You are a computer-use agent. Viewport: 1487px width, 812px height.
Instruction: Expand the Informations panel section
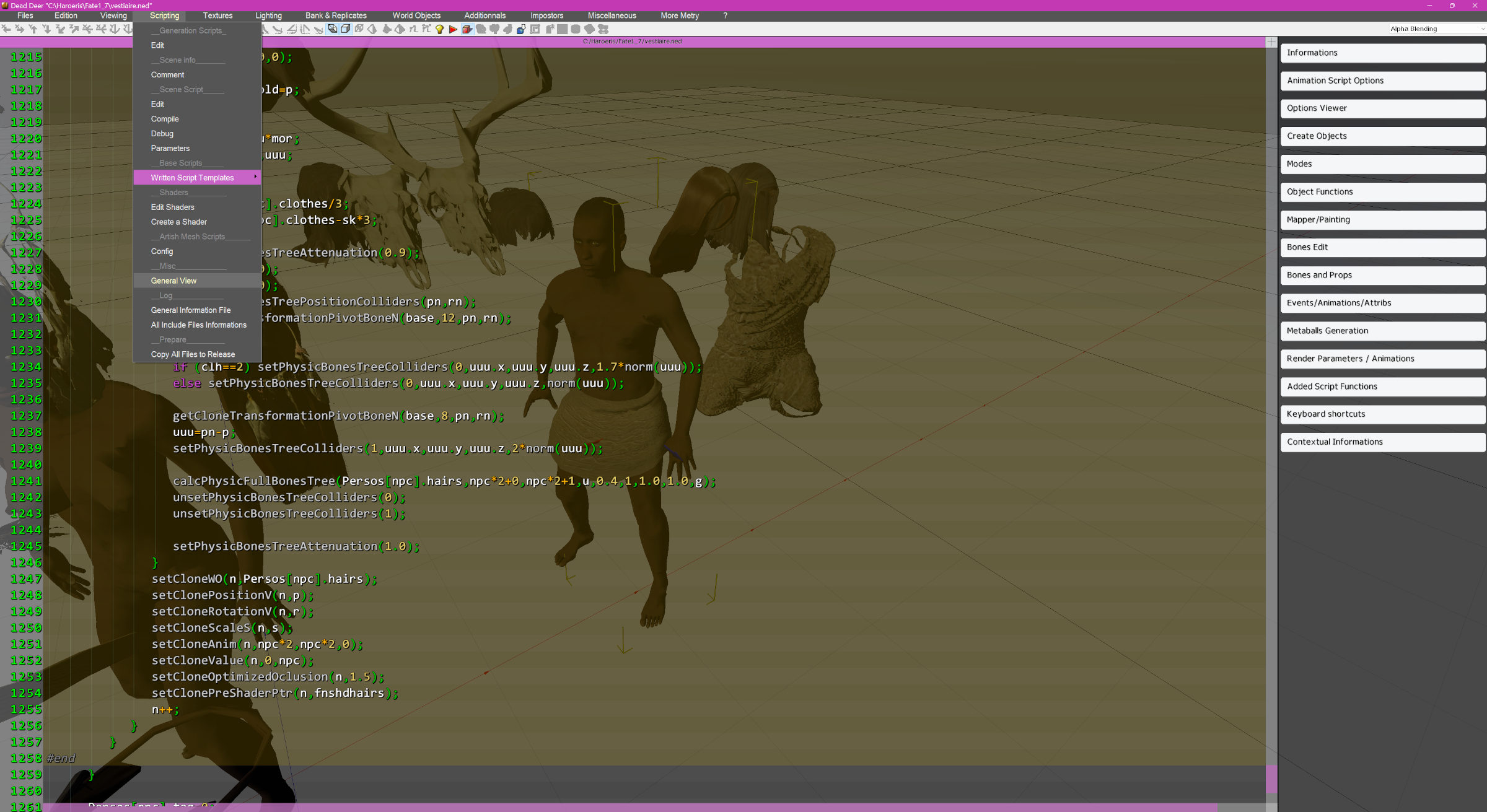click(1382, 53)
